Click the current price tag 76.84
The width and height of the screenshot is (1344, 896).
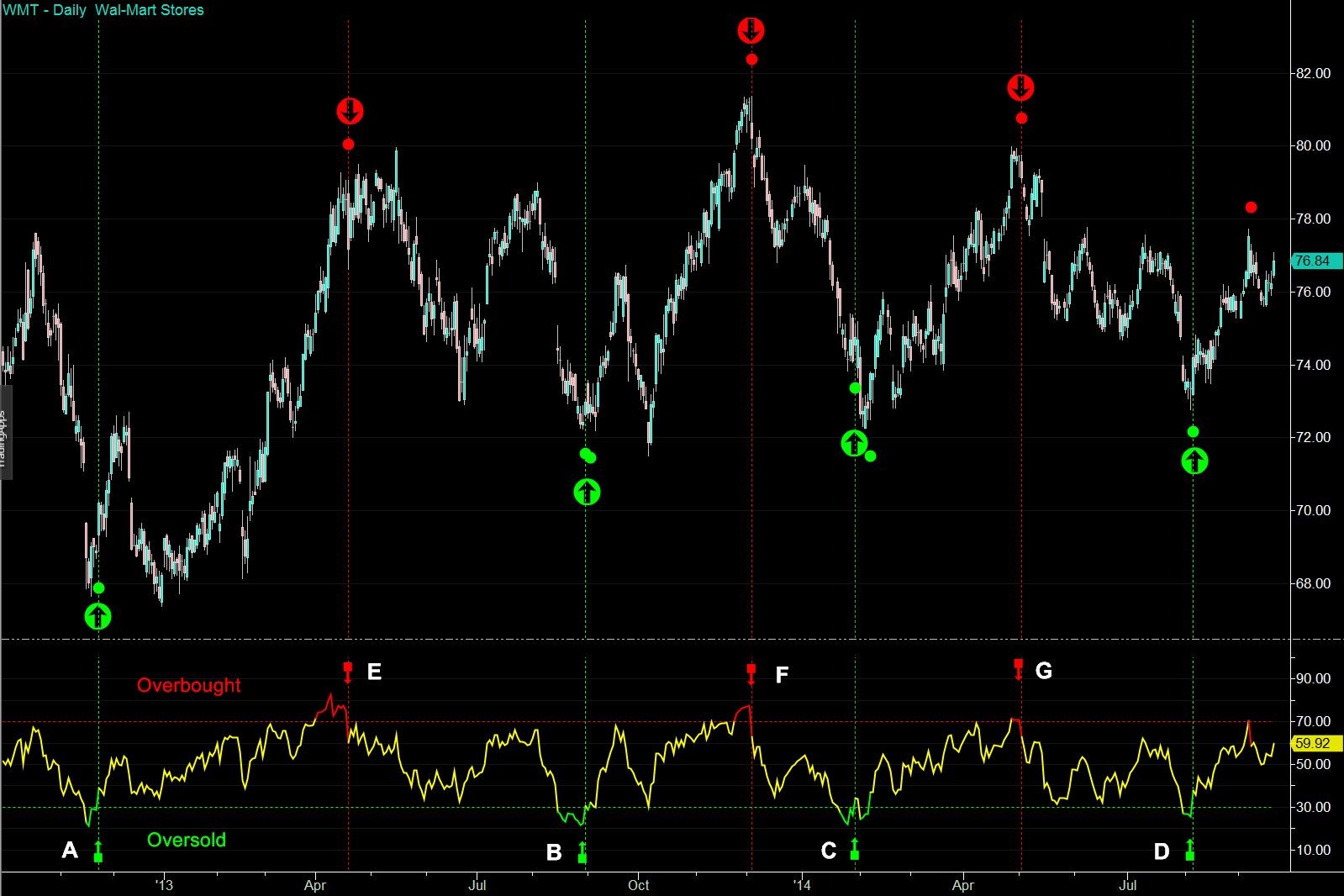[x=1315, y=261]
